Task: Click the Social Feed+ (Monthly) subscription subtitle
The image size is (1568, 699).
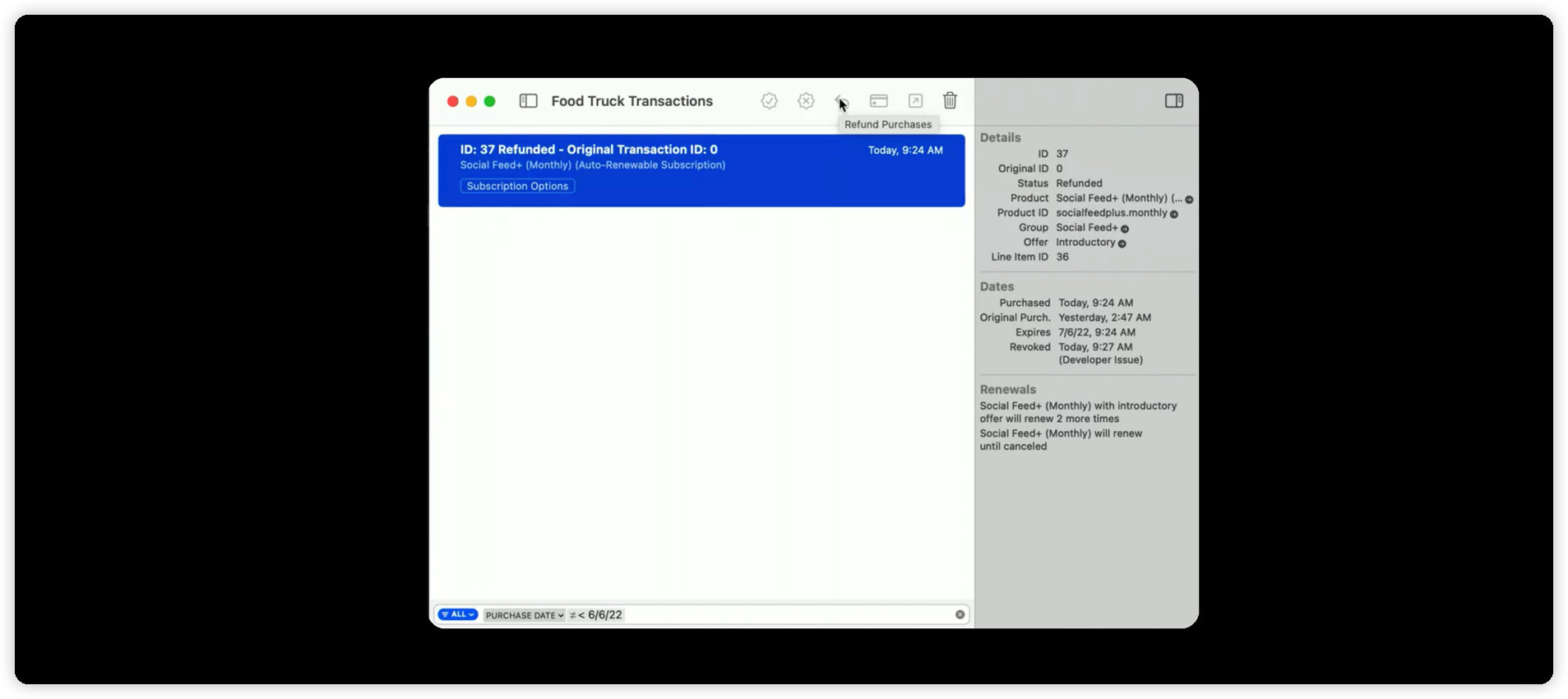Action: [x=593, y=165]
